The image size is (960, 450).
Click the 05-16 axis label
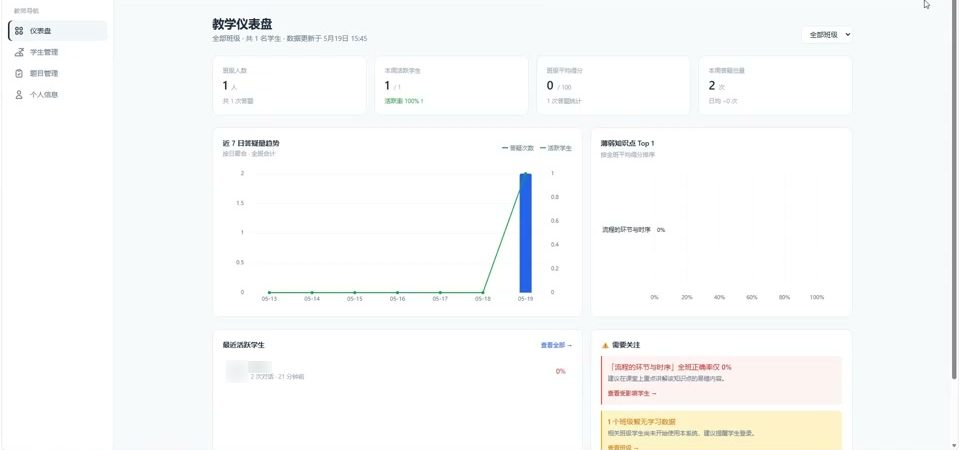coord(397,299)
